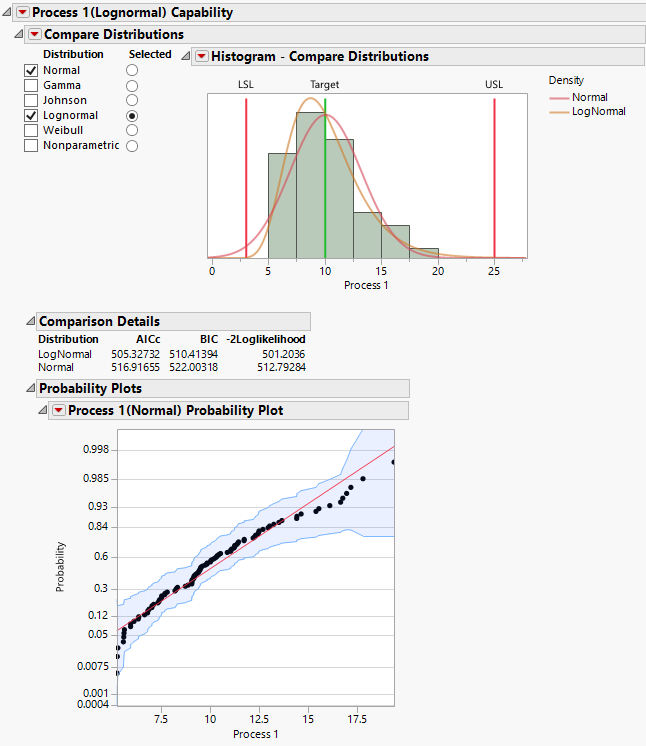Collapse the Probability Plots section

(x=30, y=388)
